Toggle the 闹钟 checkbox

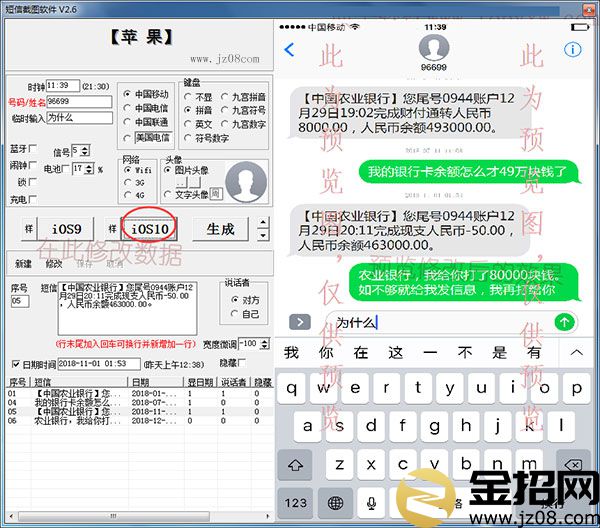pyautogui.click(x=33, y=165)
